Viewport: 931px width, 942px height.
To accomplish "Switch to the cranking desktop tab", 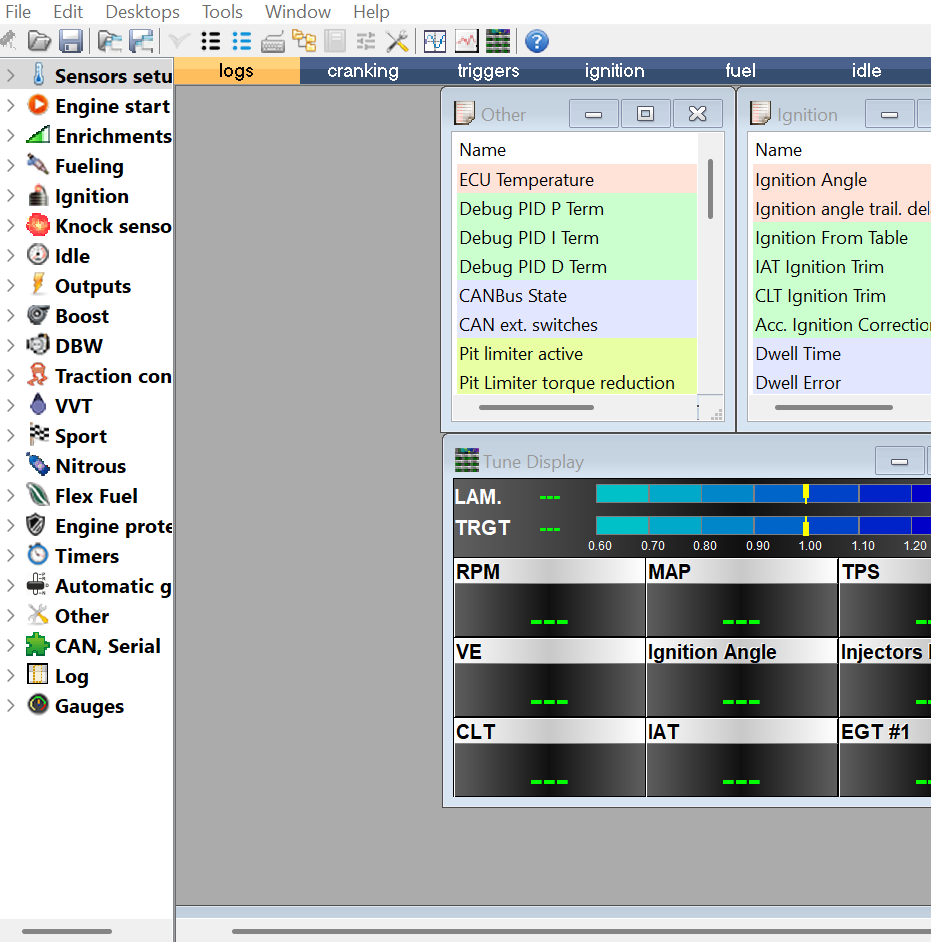I will [x=363, y=71].
